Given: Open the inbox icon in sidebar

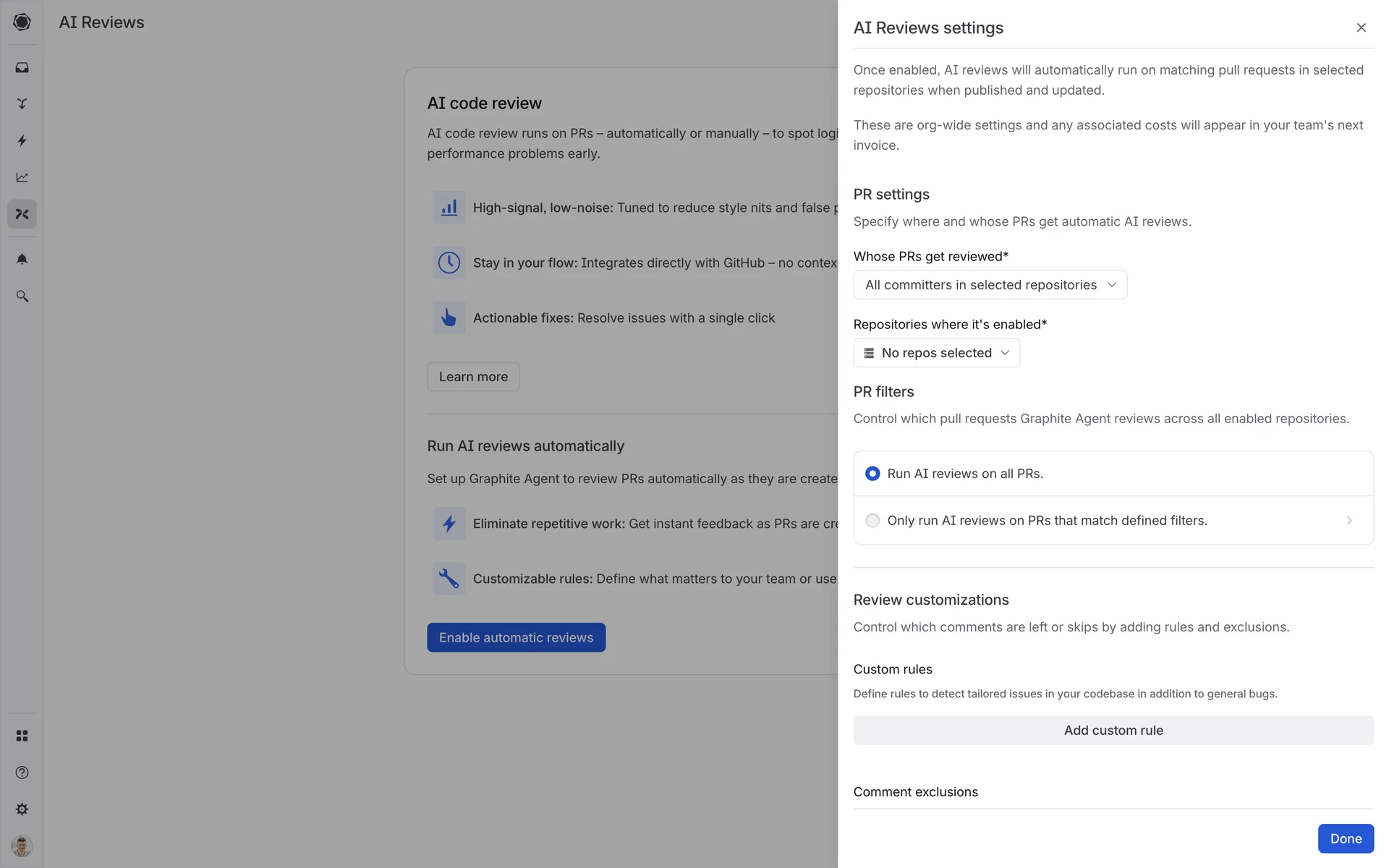Looking at the screenshot, I should (22, 67).
